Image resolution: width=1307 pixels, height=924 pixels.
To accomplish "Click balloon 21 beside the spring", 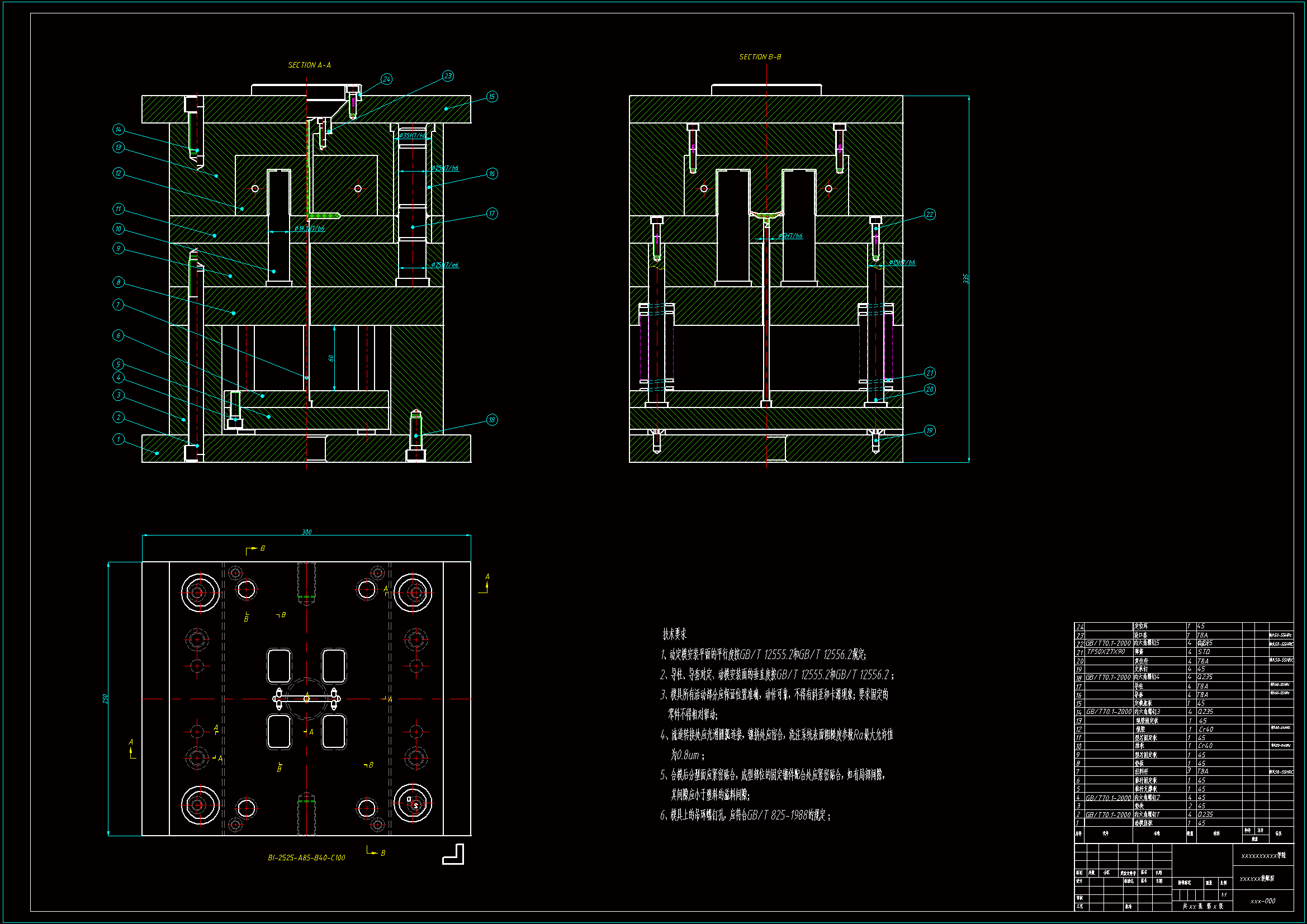I will pos(930,373).
